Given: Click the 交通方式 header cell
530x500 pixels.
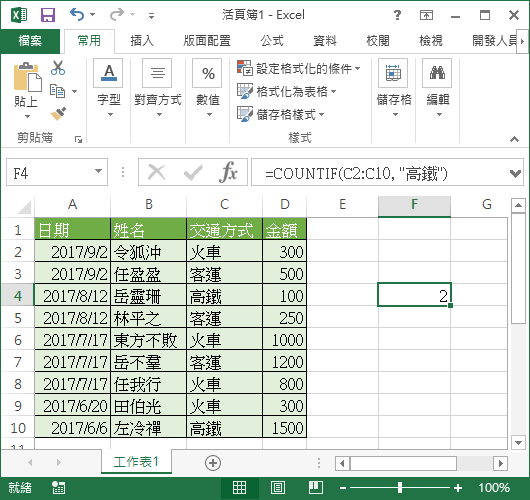Looking at the screenshot, I should click(224, 230).
